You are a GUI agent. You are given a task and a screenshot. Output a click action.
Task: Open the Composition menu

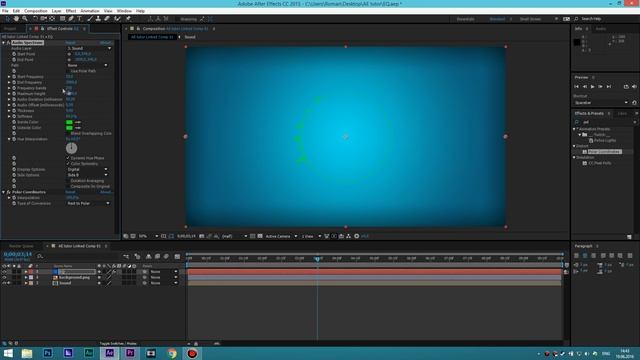pyautogui.click(x=36, y=11)
